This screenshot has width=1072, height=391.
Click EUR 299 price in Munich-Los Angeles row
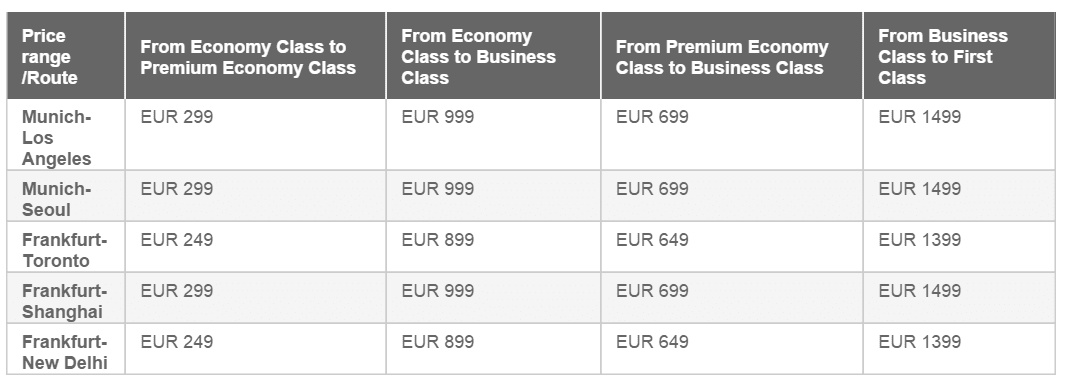coord(177,117)
